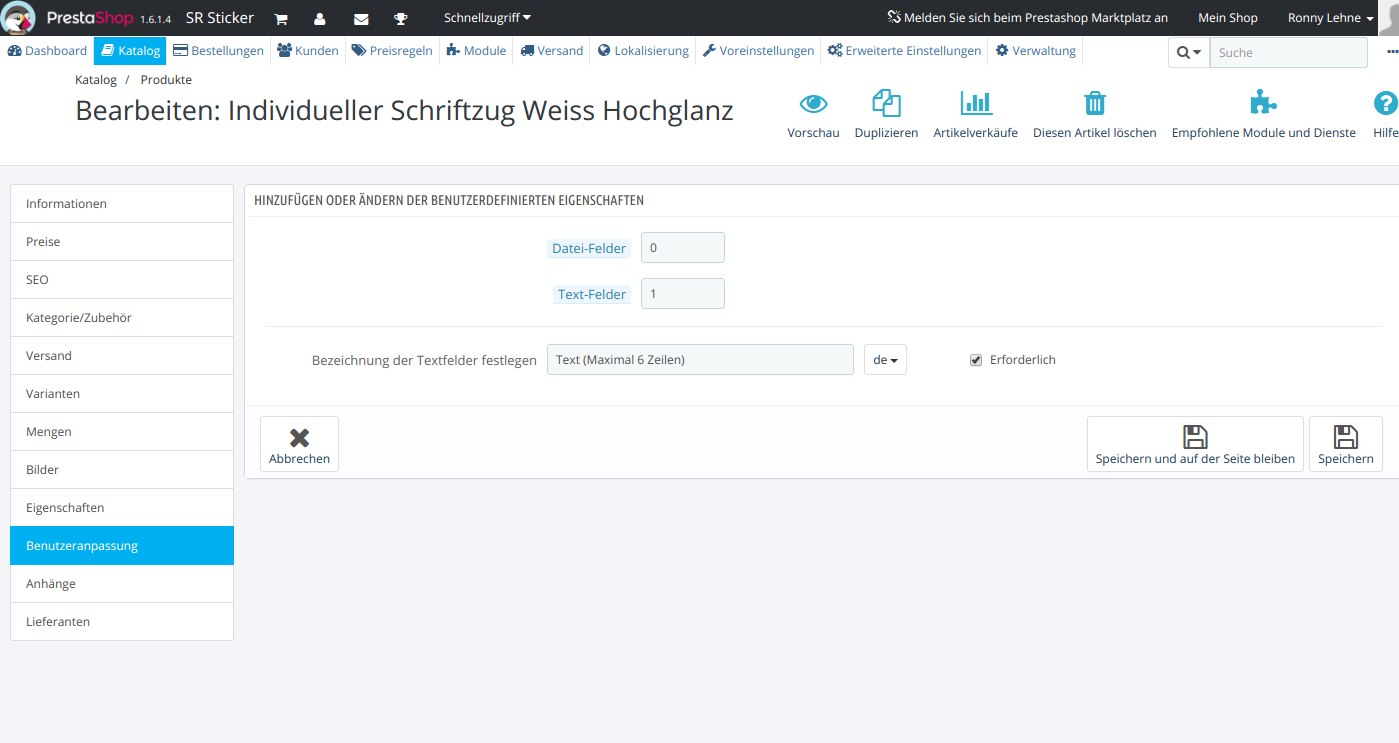The image size is (1399, 743).
Task: Click the Mein Shop link
Action: [x=1228, y=18]
